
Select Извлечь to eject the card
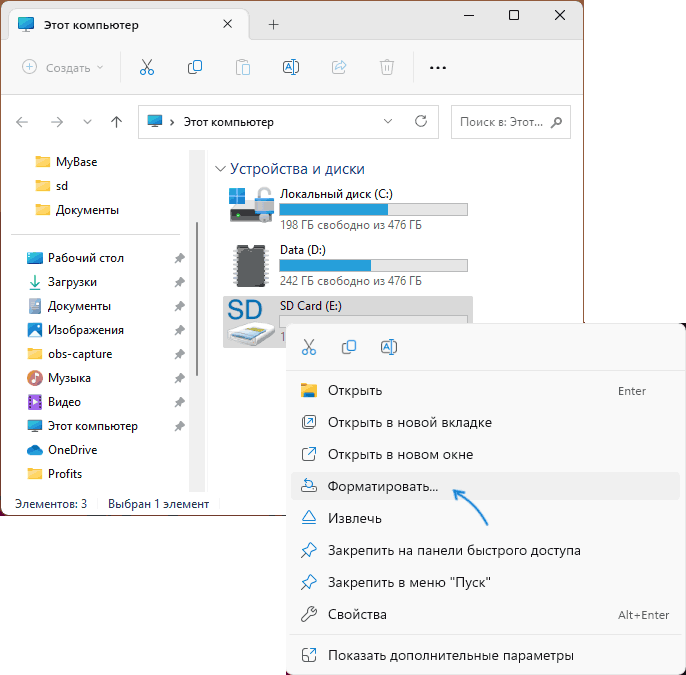(x=485, y=518)
